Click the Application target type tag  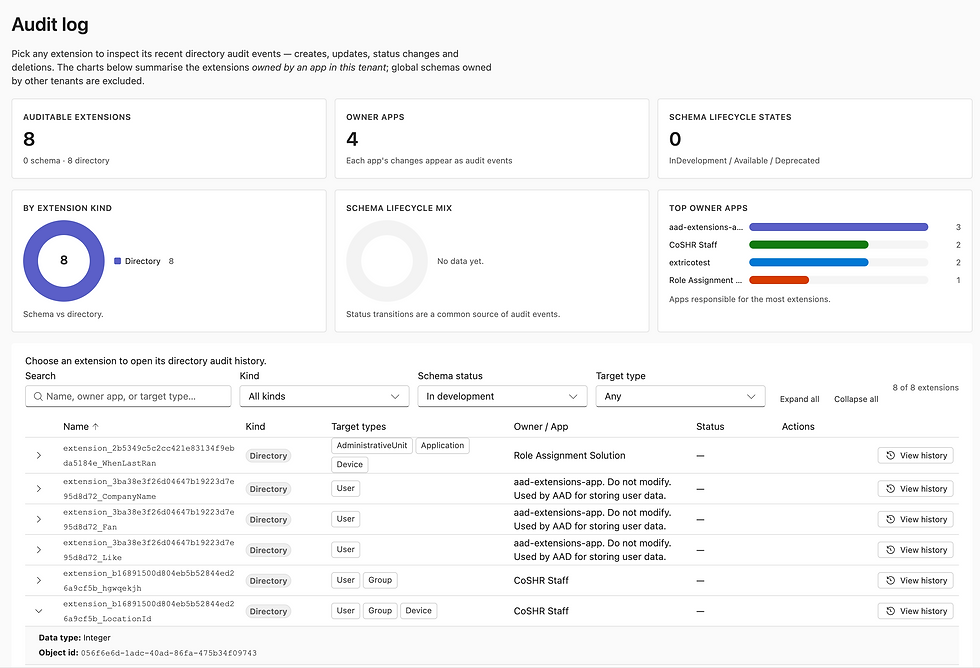point(442,446)
